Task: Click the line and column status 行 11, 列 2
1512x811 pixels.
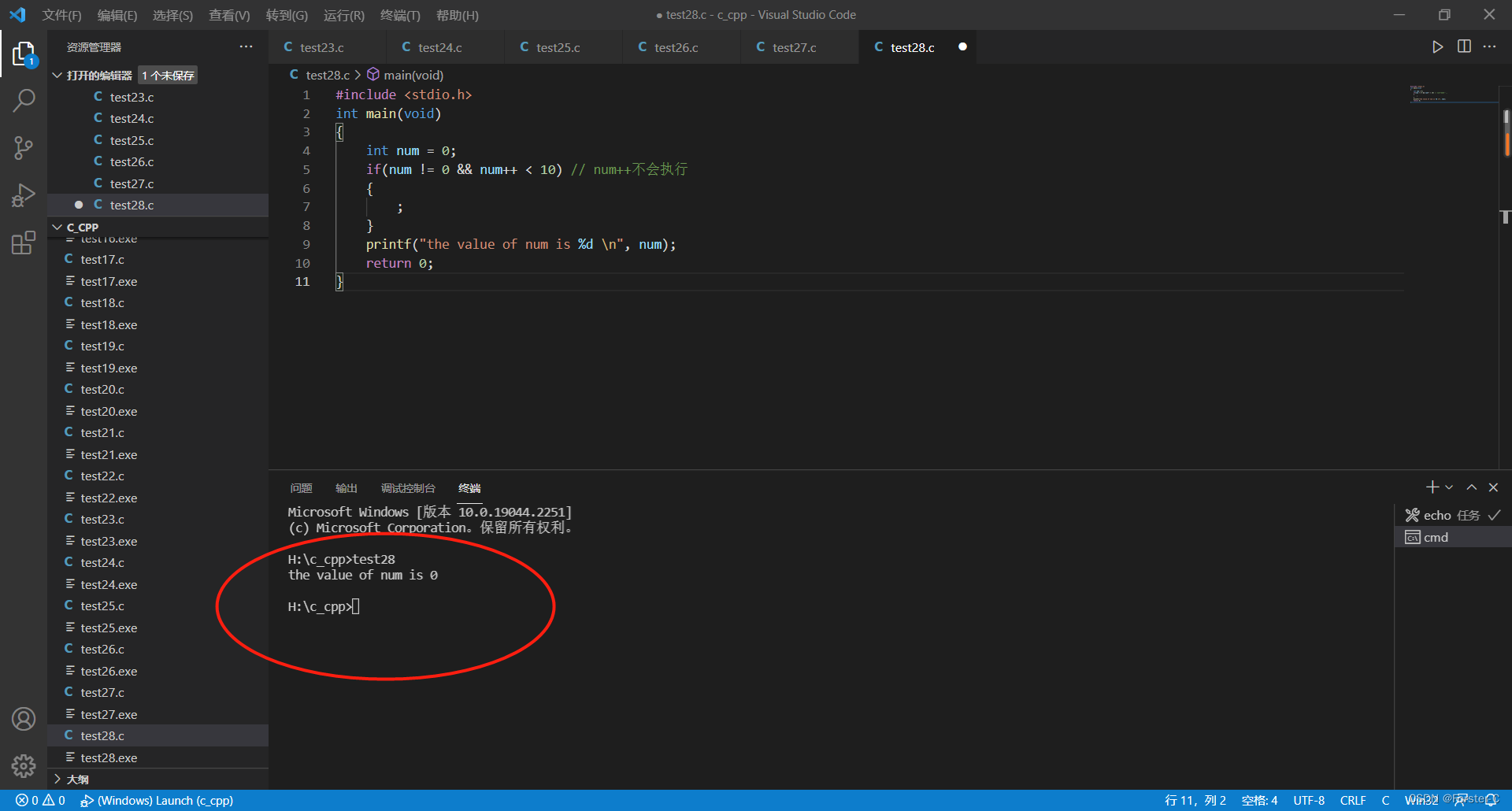Action: (x=1195, y=800)
